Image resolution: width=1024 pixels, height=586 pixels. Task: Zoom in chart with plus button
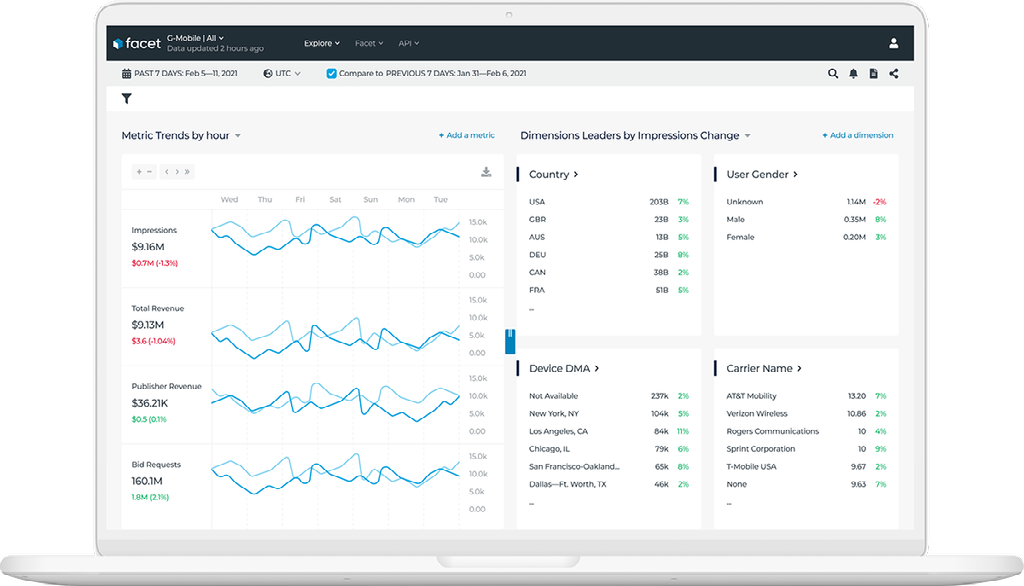139,172
